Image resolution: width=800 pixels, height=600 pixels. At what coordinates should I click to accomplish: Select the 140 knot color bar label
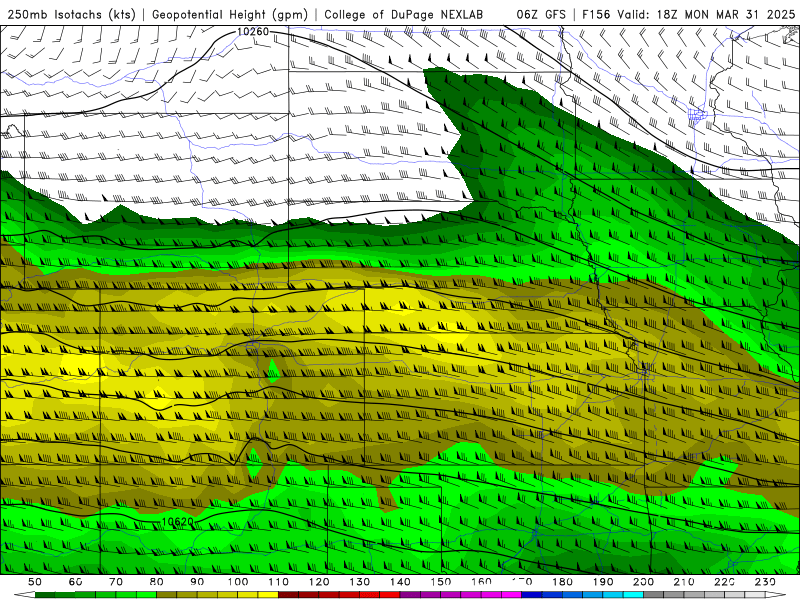(400, 582)
